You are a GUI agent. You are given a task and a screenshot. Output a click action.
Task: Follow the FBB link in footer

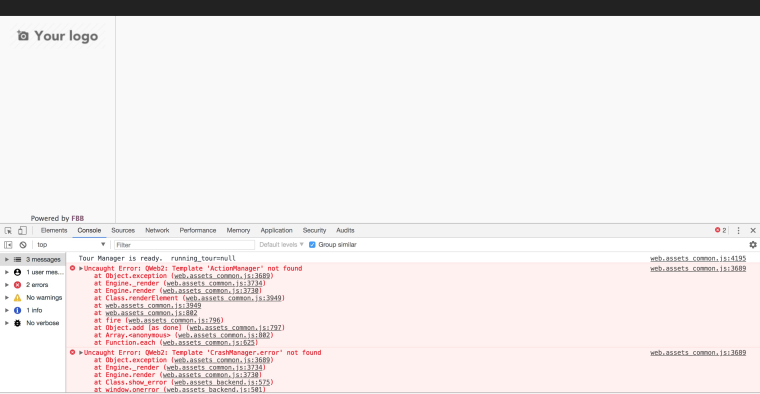(78, 219)
